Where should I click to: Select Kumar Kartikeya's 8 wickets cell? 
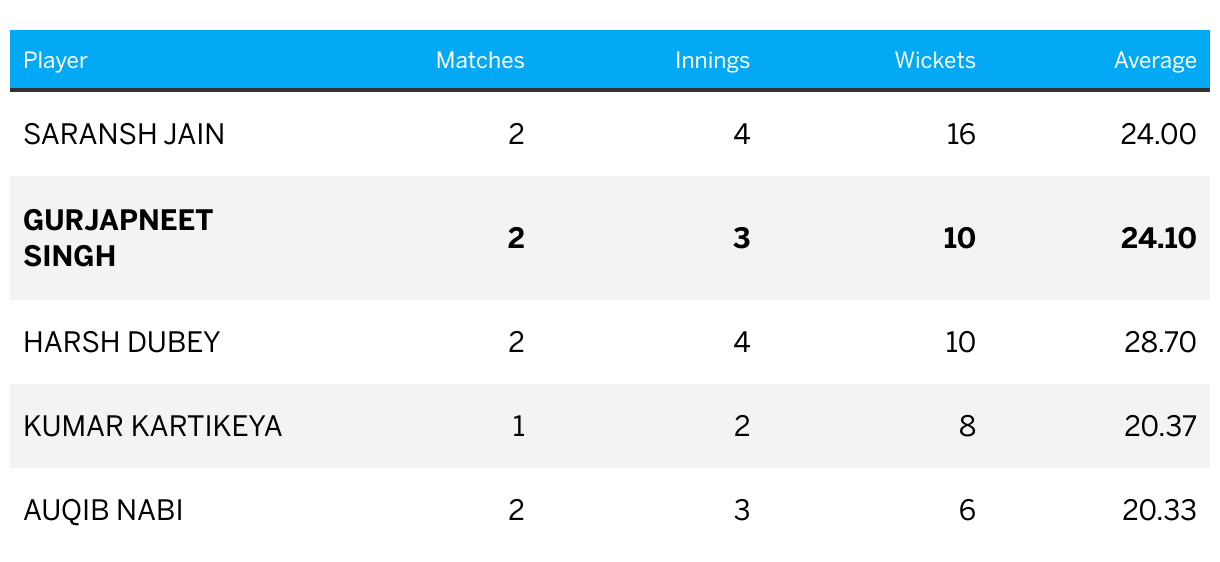967,426
